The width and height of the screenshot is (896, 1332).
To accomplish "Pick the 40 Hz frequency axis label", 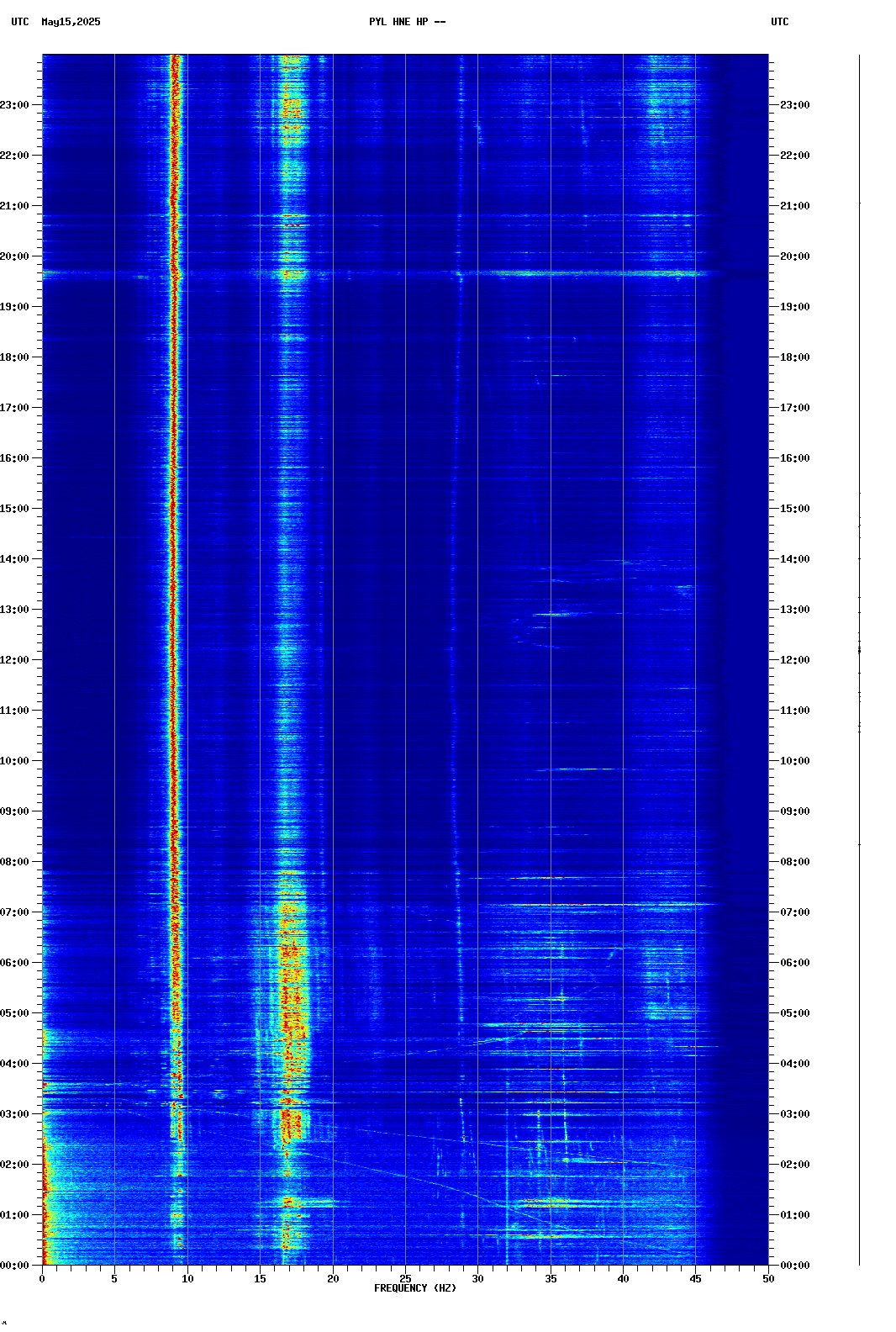I will [623, 1279].
